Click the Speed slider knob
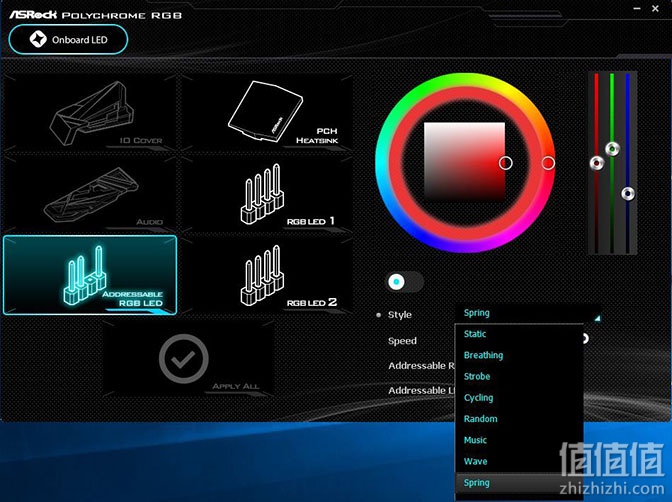Screen dimensions: 672x502 (585, 339)
